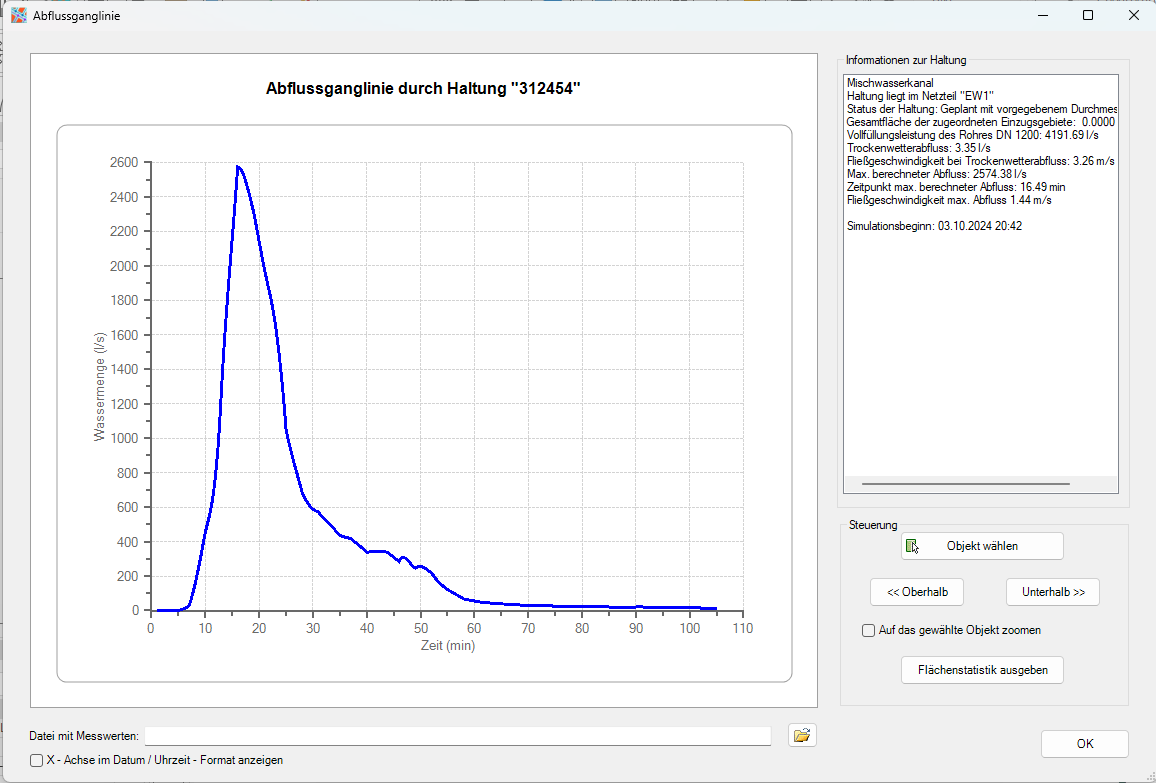Click the chart title for Haltung "312454"
Viewport: 1156px width, 783px height.
pos(423,89)
